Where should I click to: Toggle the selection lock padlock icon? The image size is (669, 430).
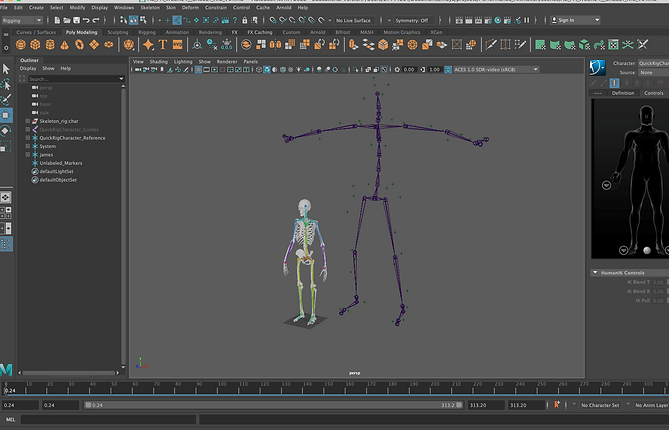244,20
